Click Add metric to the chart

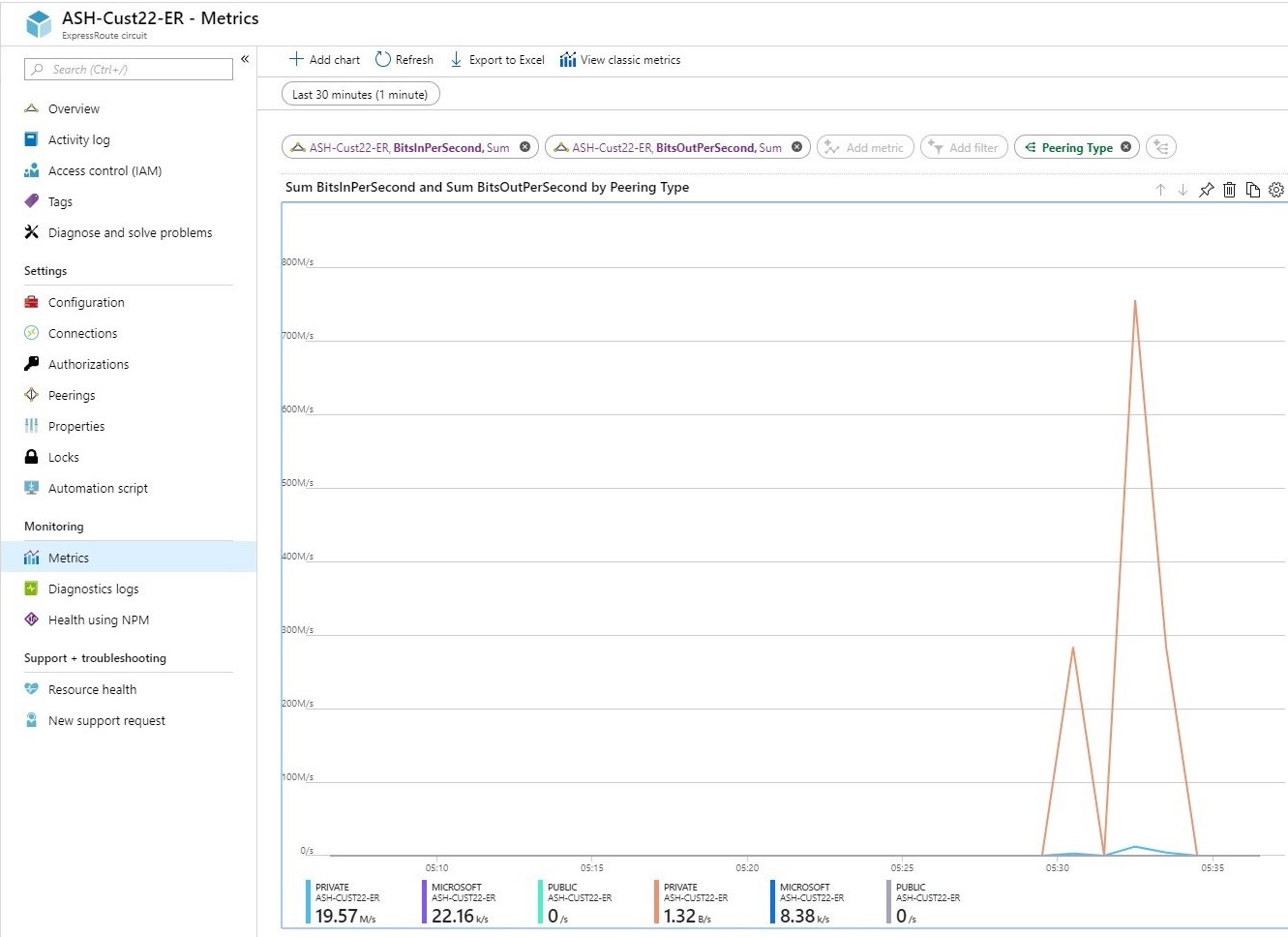(x=864, y=146)
